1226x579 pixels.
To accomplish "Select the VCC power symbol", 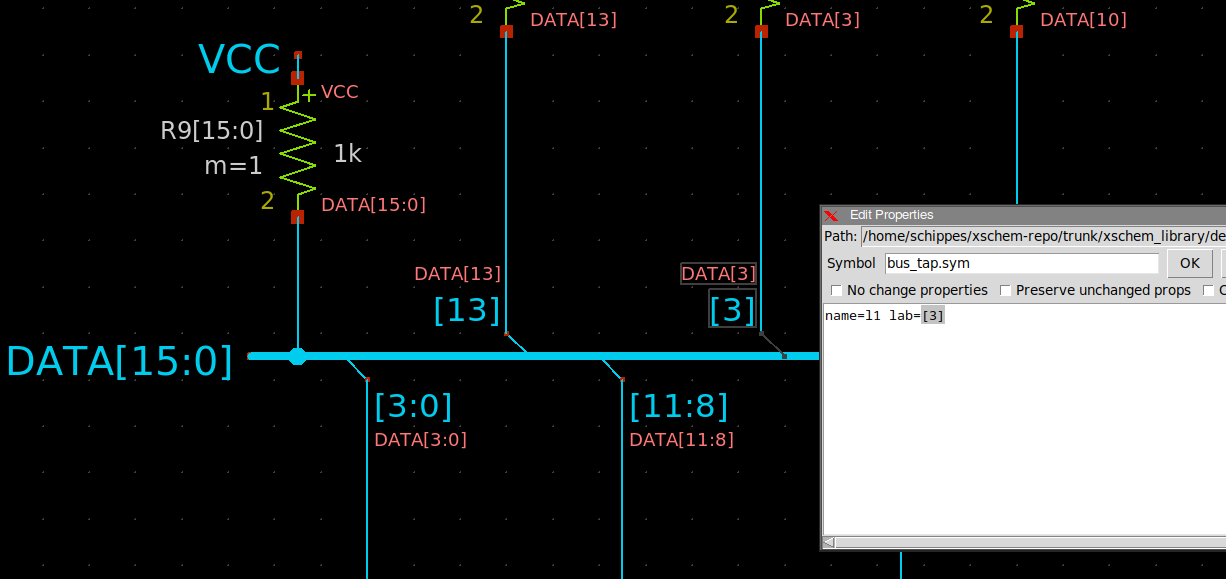I will (239, 60).
